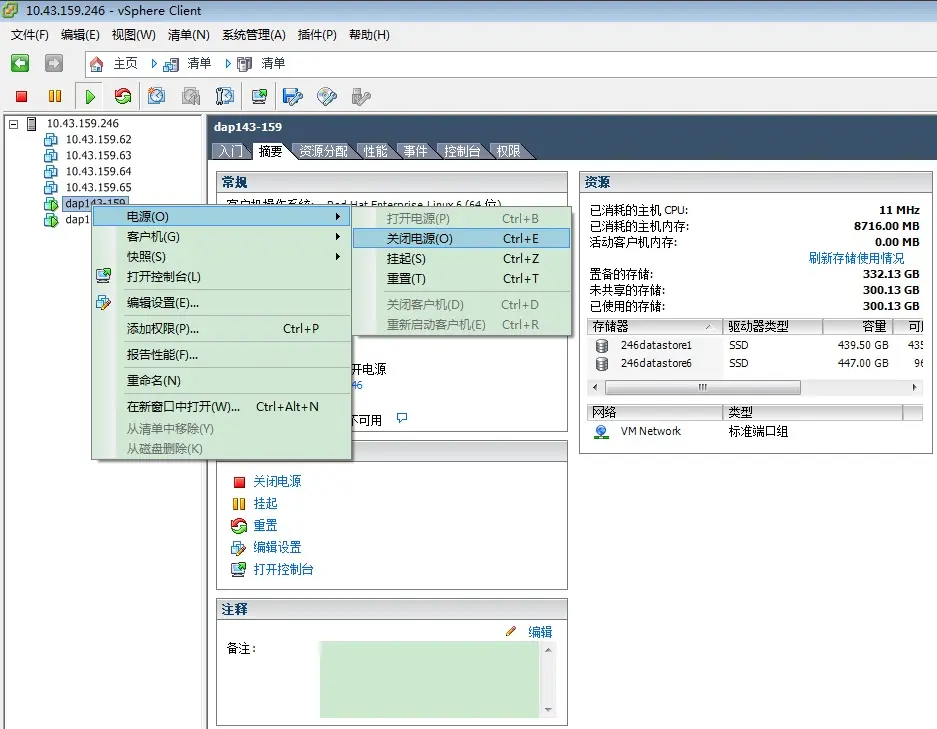Click the USB device connect toolbar icon
937x729 pixels.
(x=361, y=96)
